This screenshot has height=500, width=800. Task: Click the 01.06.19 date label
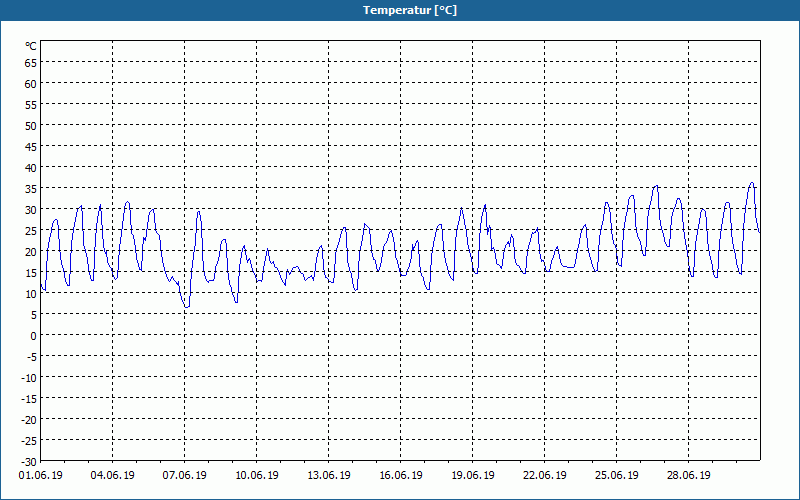(41, 476)
